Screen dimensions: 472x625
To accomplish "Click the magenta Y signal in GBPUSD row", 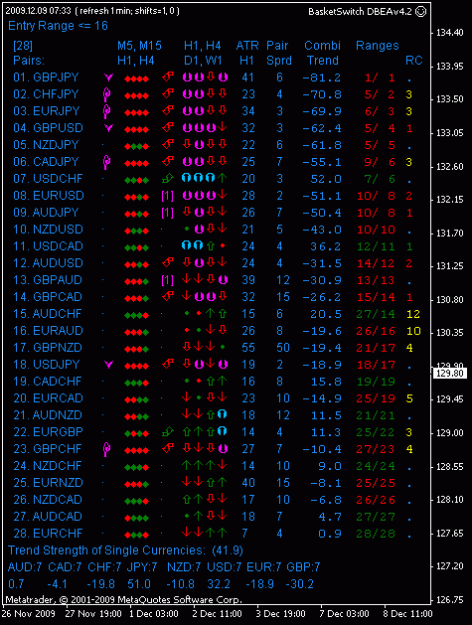I will click(108, 128).
